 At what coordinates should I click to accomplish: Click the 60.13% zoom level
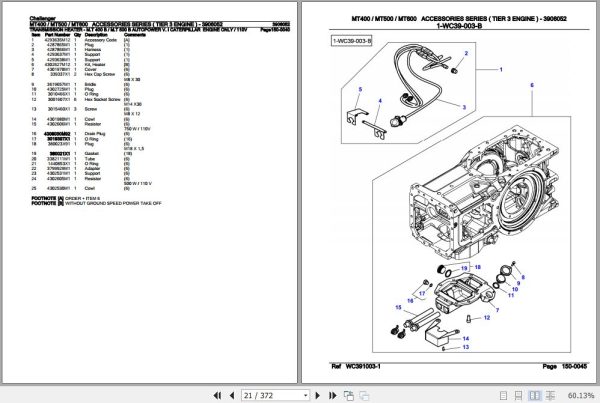coord(581,395)
